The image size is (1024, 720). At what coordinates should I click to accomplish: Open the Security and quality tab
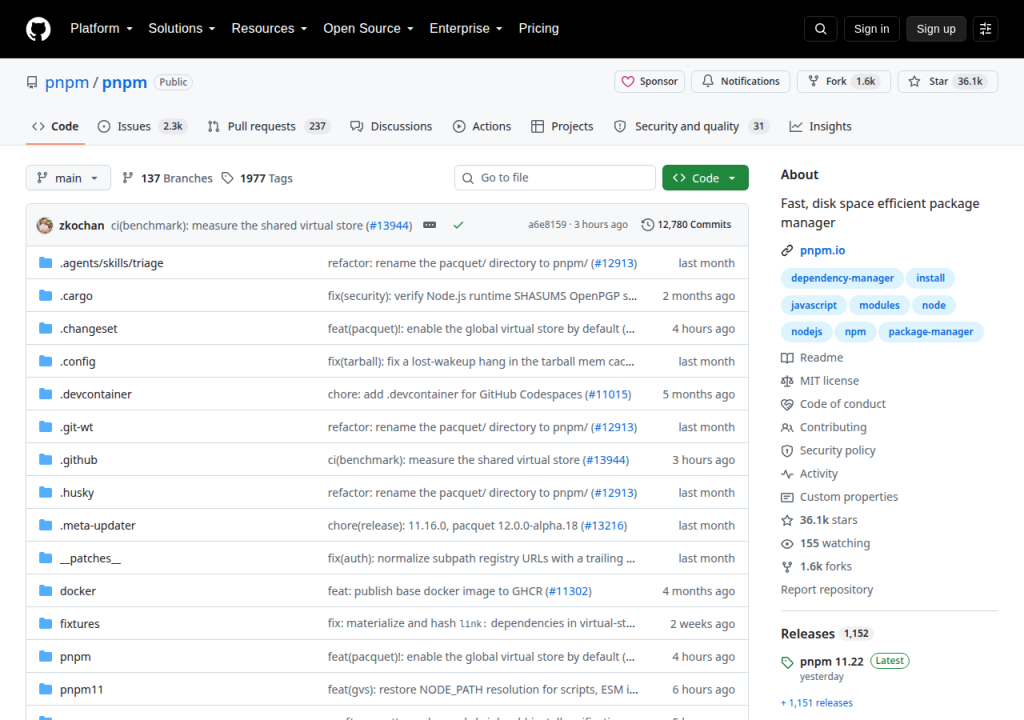point(692,126)
